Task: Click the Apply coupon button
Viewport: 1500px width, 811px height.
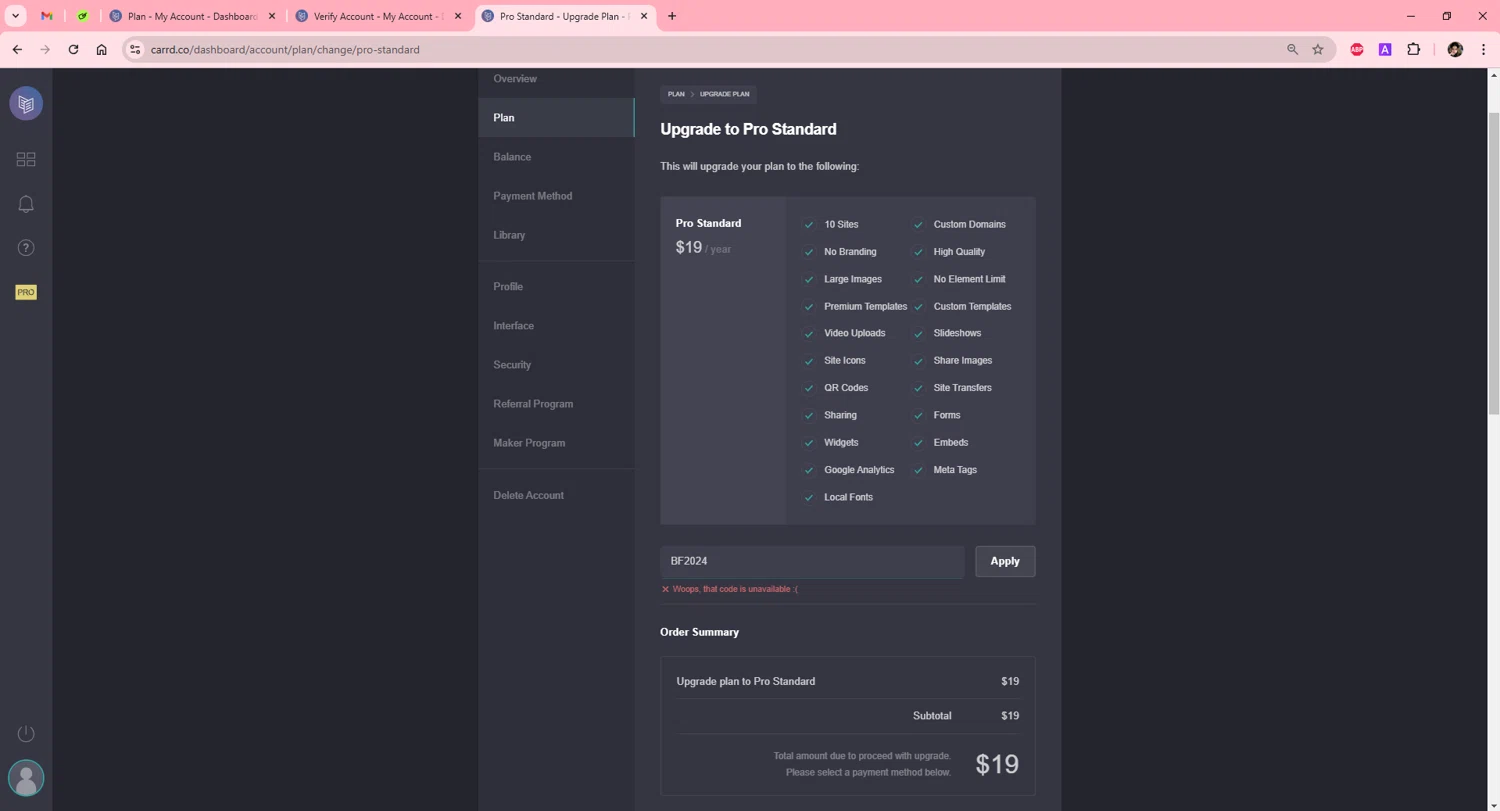Action: (x=1005, y=561)
